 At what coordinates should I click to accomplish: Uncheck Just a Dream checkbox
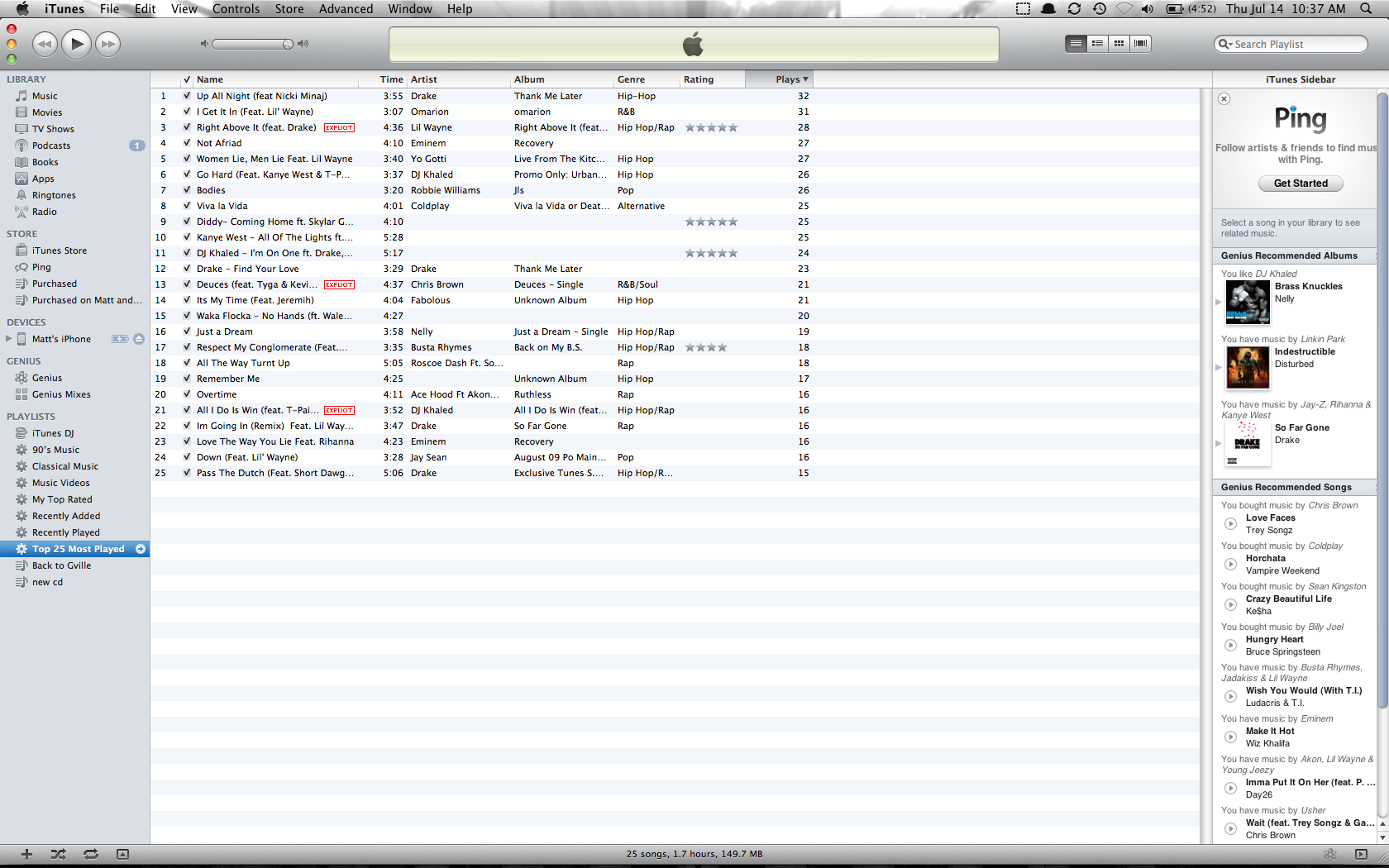(187, 331)
